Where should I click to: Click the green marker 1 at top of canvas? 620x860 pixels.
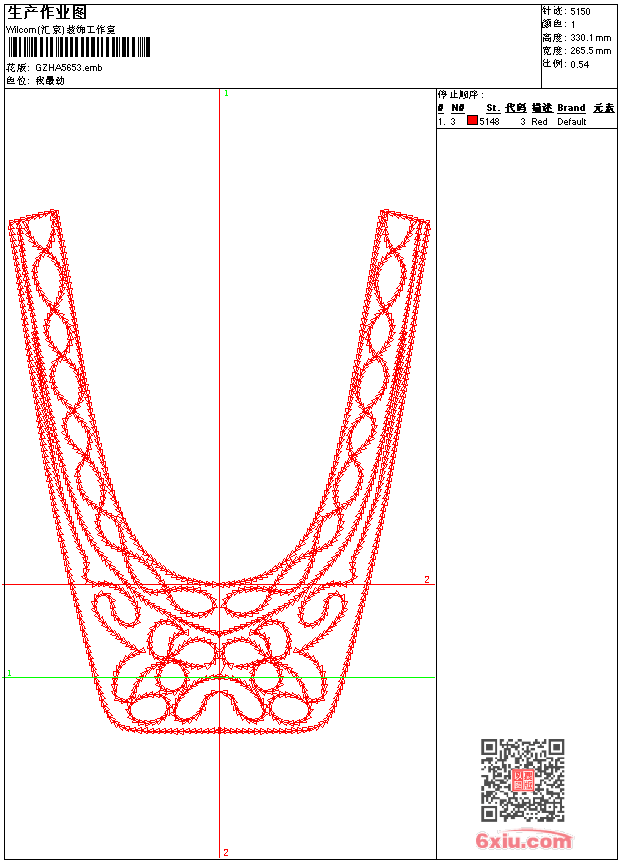tap(226, 93)
